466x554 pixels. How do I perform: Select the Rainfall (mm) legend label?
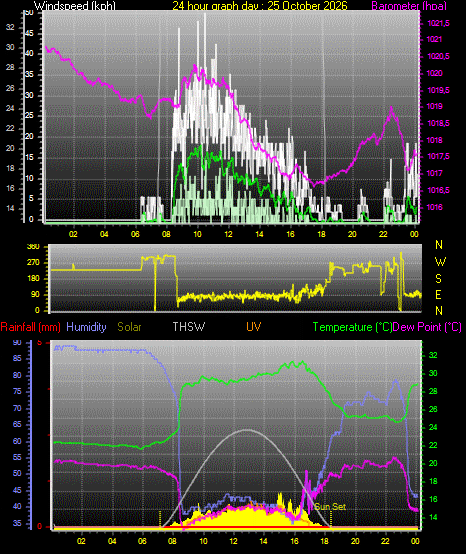point(30,327)
